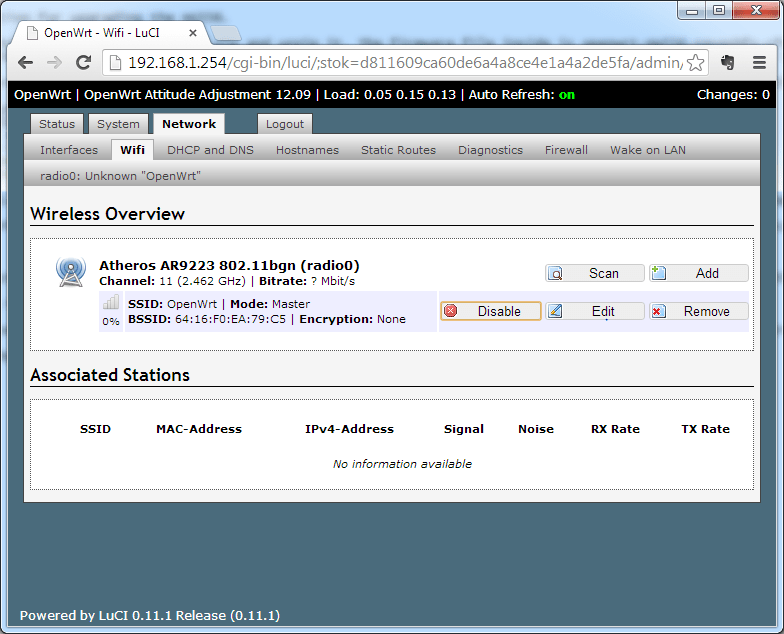784x634 pixels.
Task: Click the page icon in address bar
Action: (x=116, y=62)
